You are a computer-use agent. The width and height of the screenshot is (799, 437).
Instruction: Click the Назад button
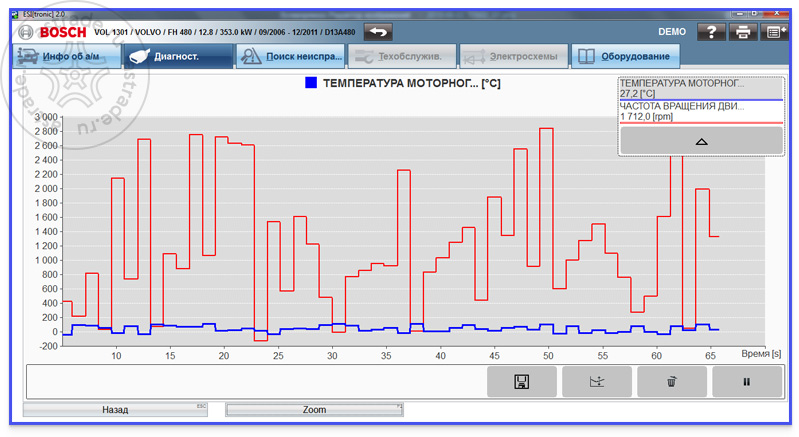coord(115,409)
